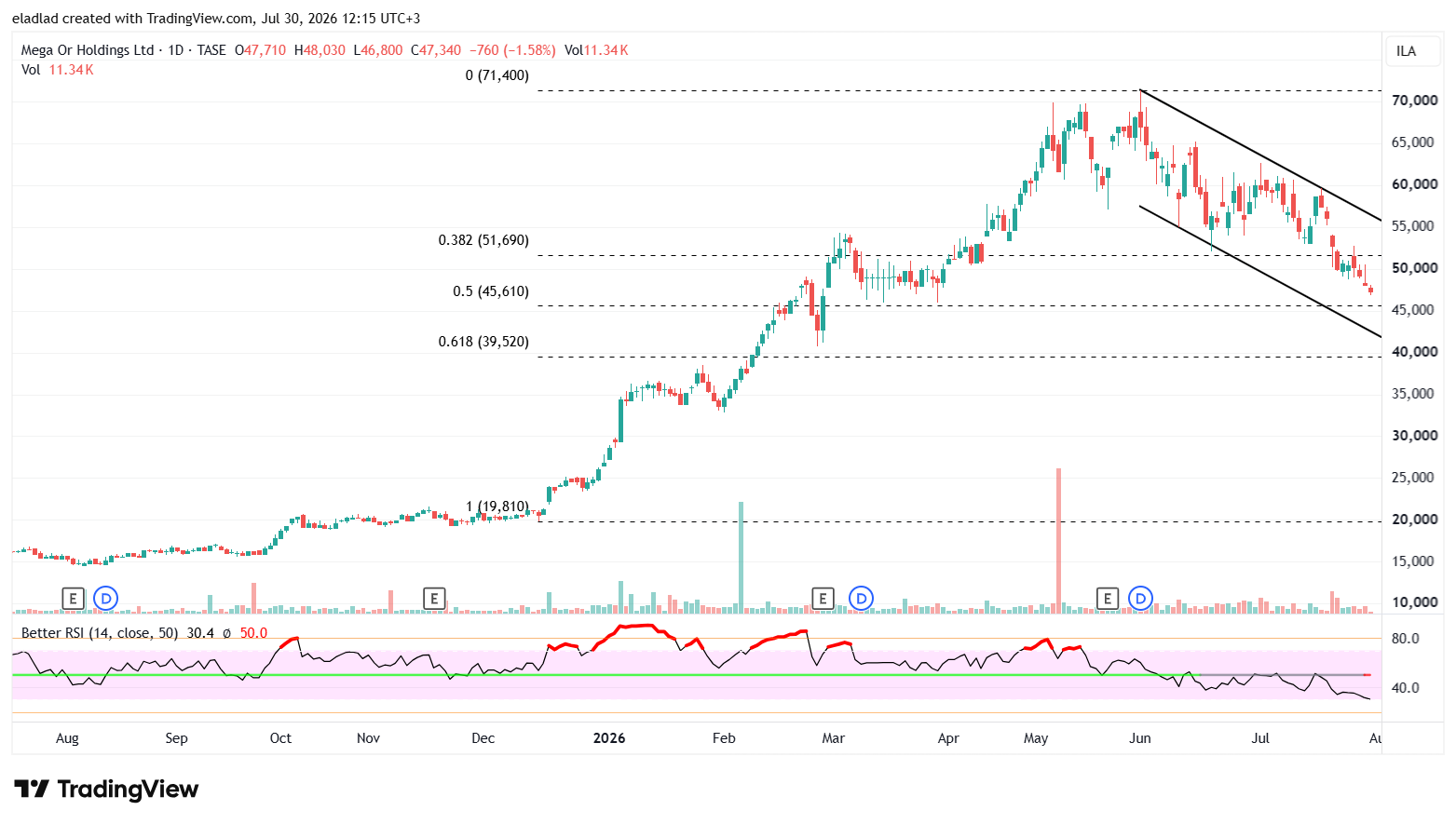Click the 45,000 price axis label
Image resolution: width=1456 pixels, height=824 pixels.
(x=1415, y=310)
